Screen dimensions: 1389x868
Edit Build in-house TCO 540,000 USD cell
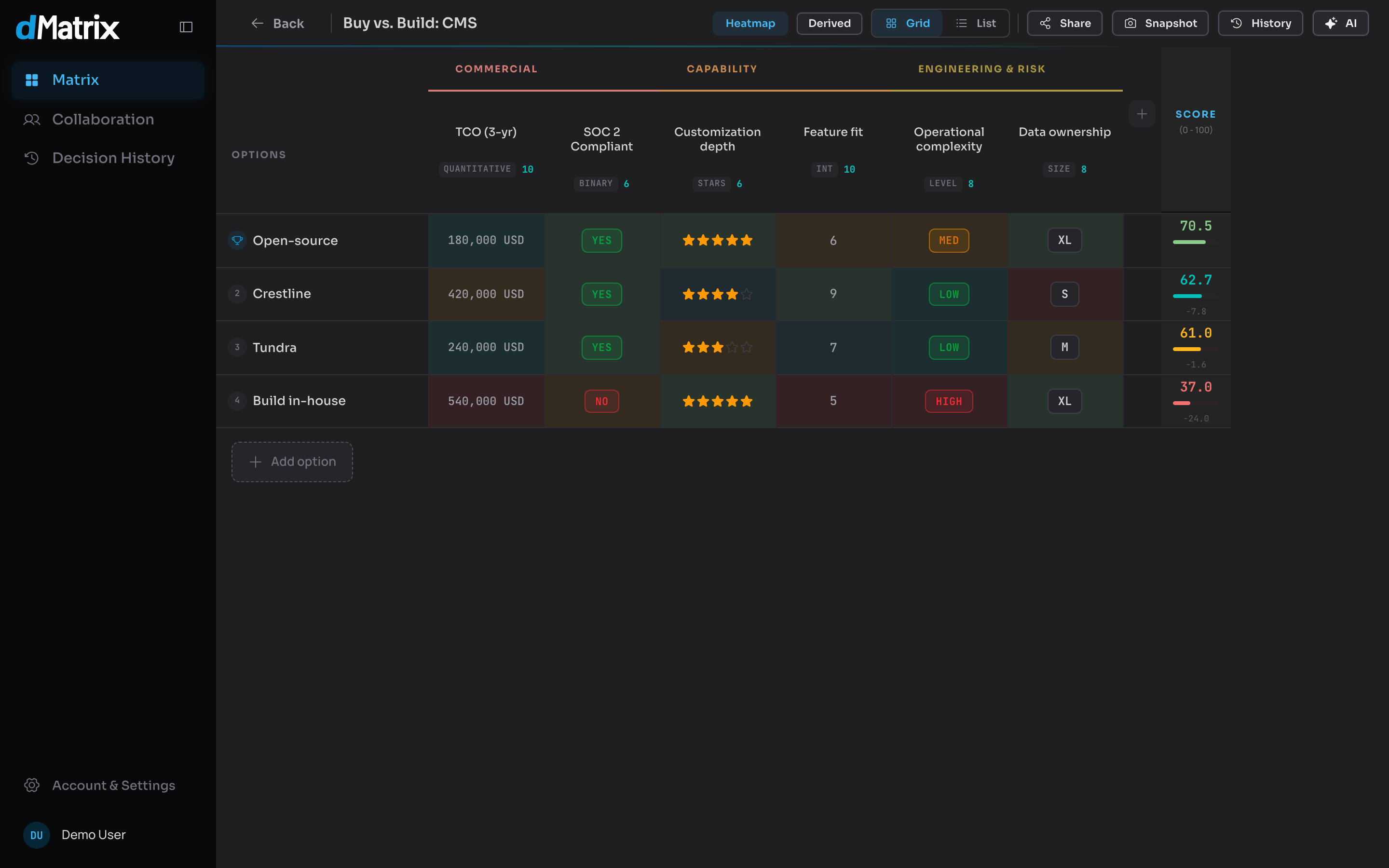click(486, 401)
